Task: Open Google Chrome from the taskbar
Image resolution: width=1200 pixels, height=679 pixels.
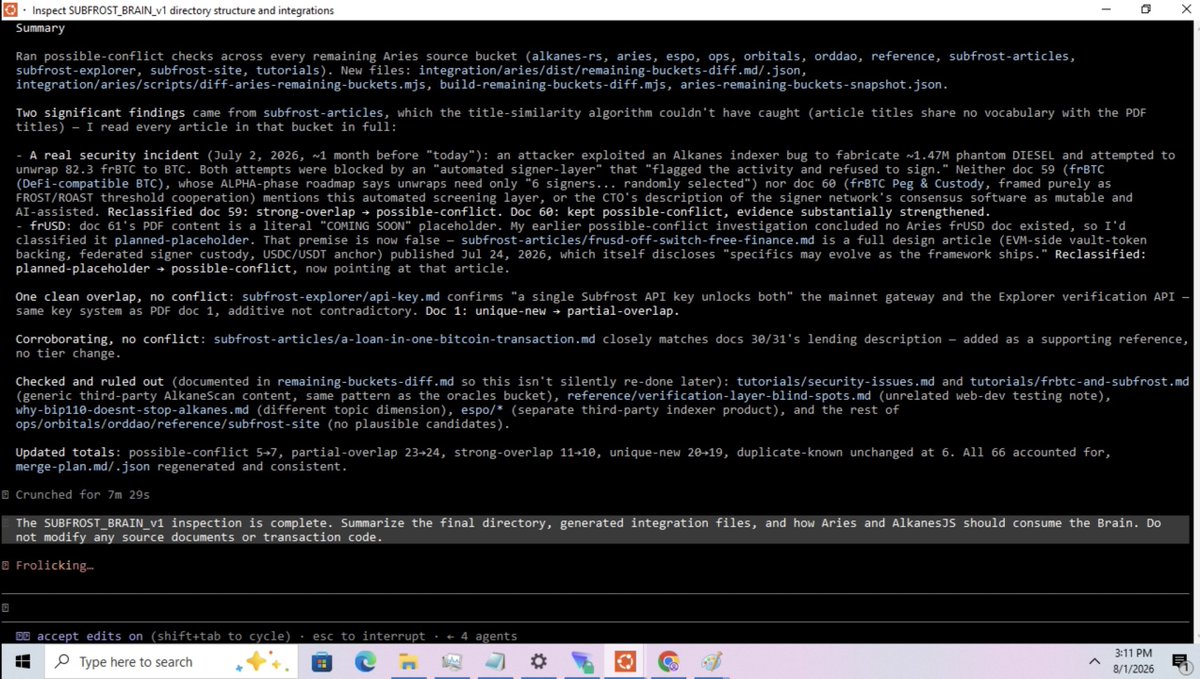Action: click(668, 661)
